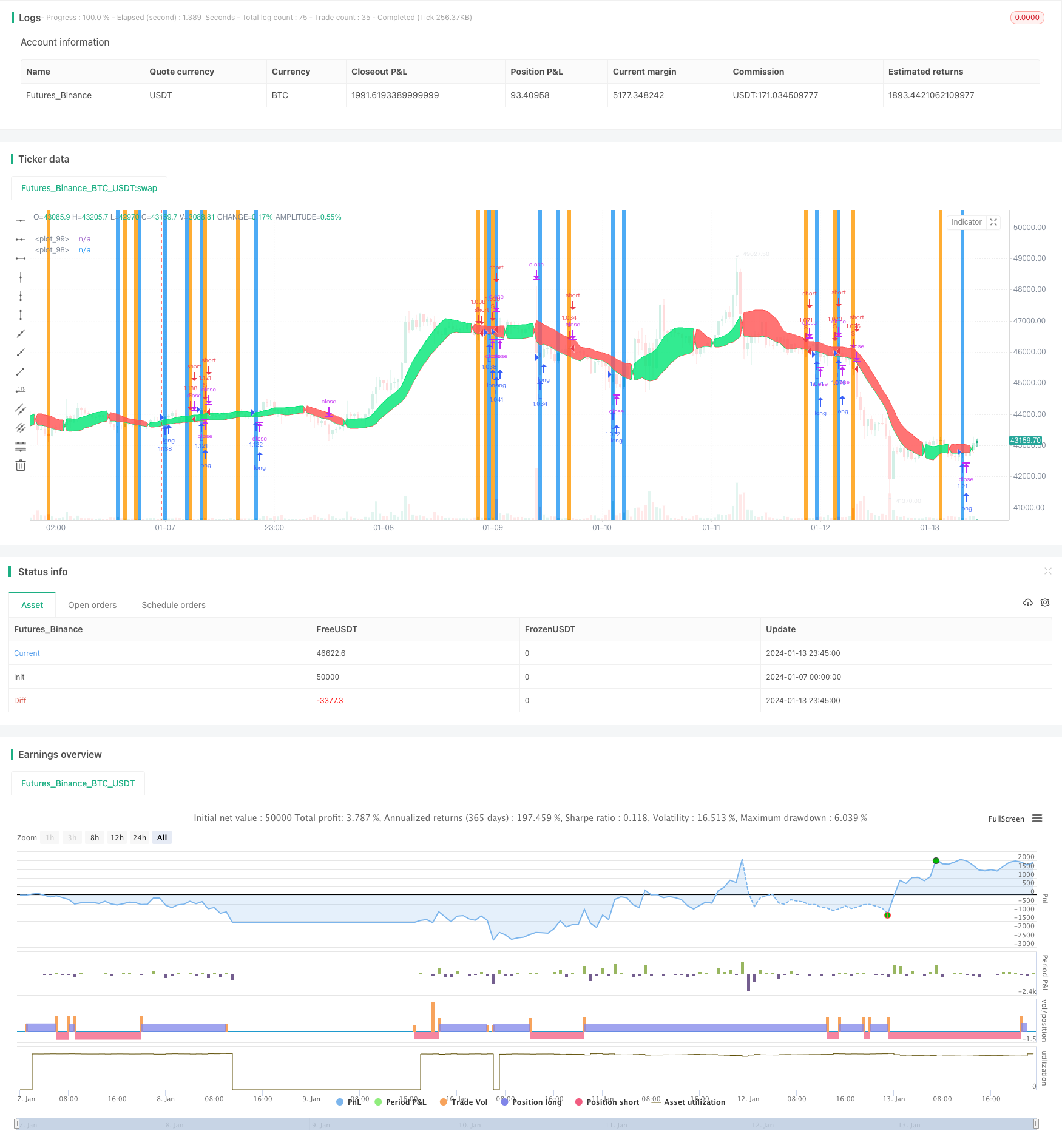The image size is (1062, 1148).
Task: Open the Indicator selector
Action: [x=966, y=222]
